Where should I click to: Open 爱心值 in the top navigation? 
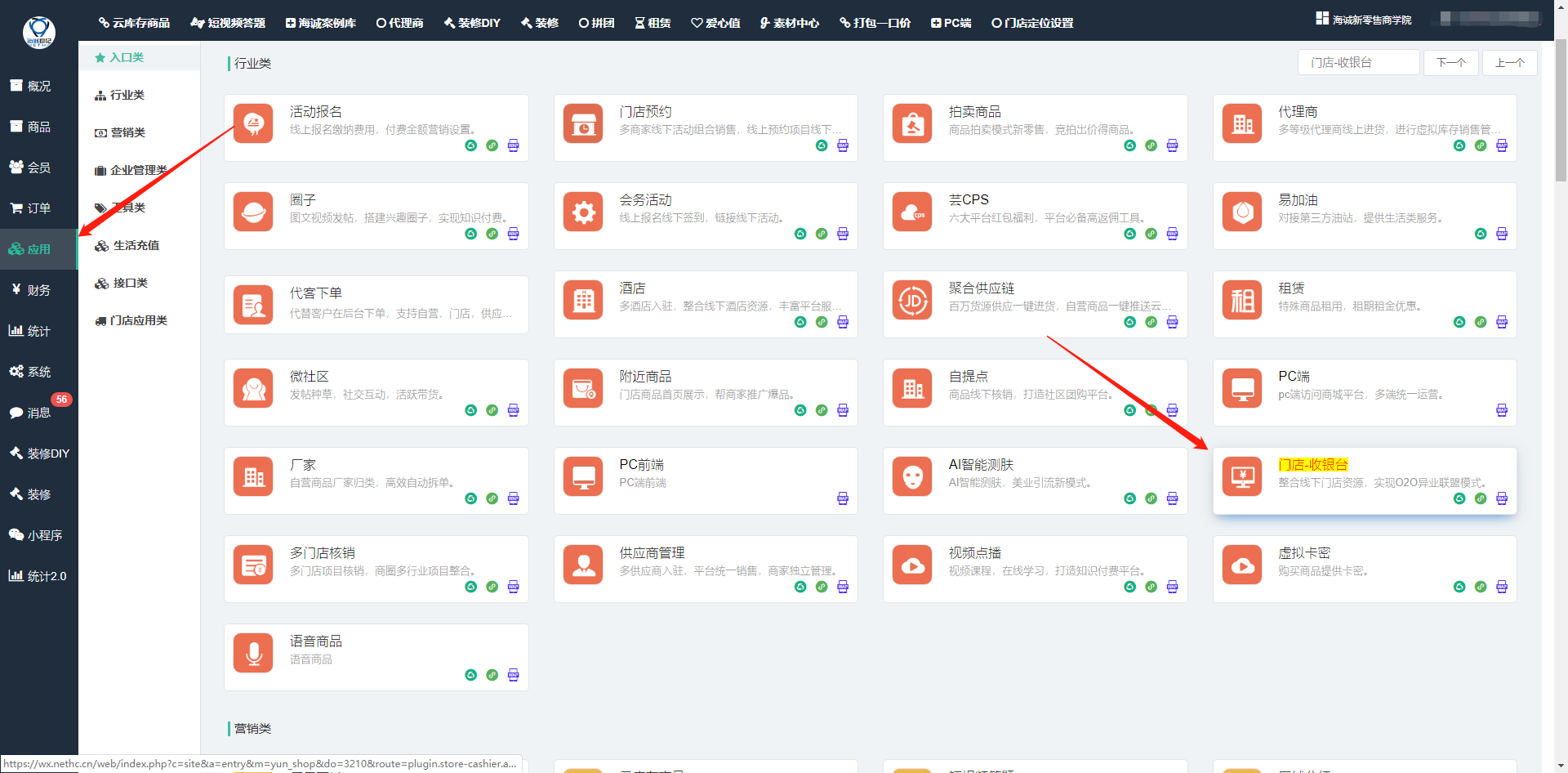click(715, 23)
